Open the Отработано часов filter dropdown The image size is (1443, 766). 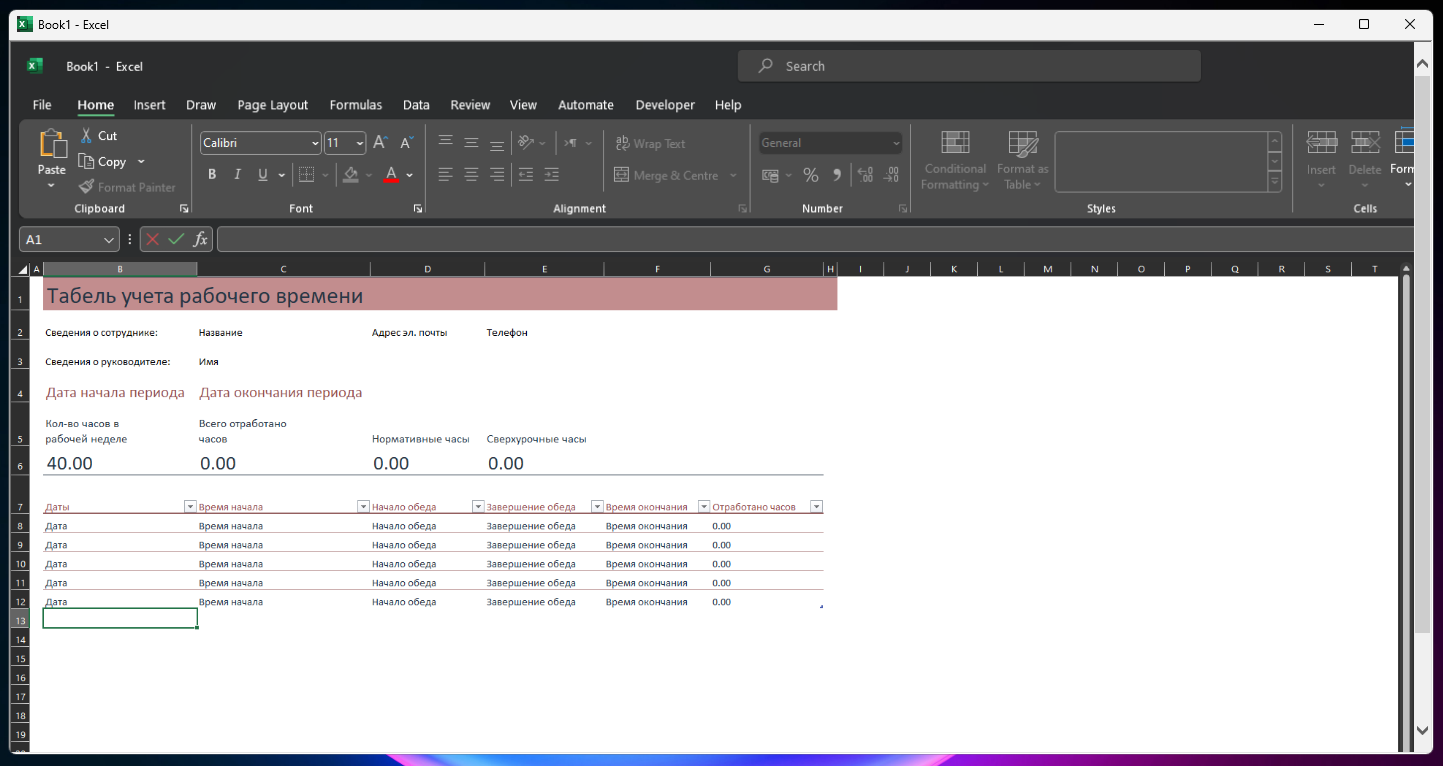pyautogui.click(x=816, y=507)
